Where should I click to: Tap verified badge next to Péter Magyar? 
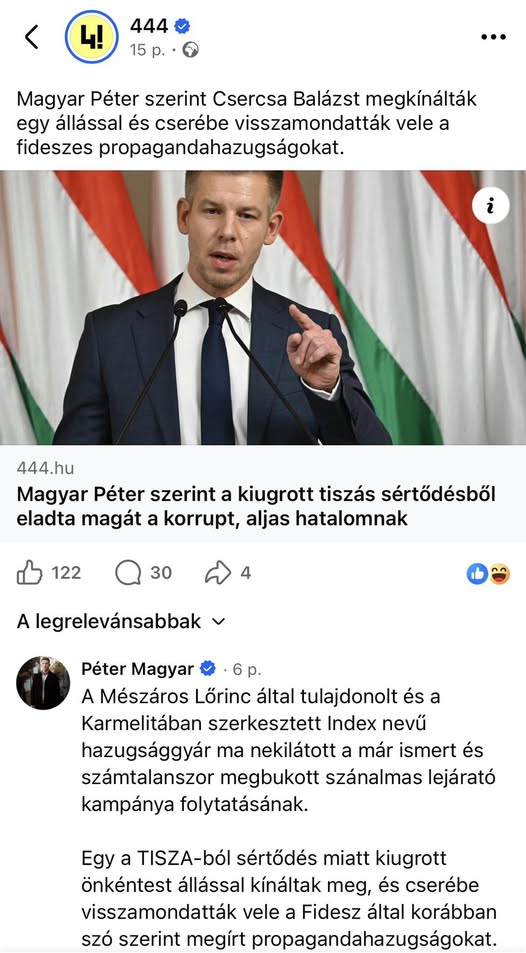click(x=208, y=669)
